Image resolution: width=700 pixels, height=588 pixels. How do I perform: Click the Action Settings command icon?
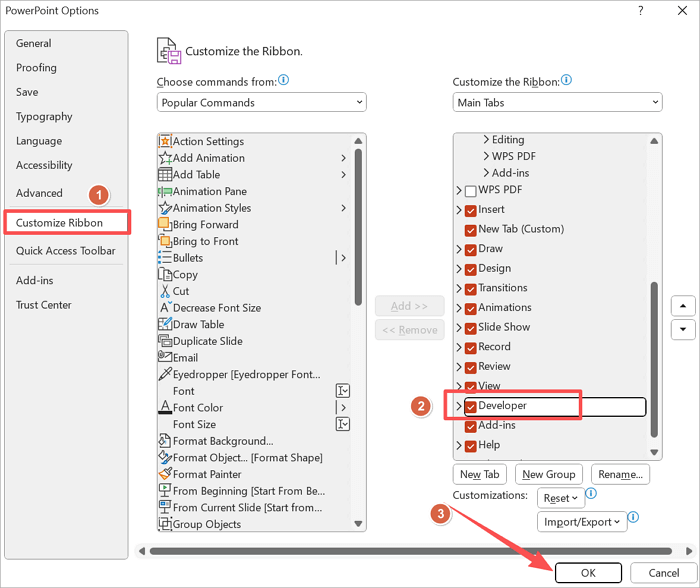tap(165, 141)
